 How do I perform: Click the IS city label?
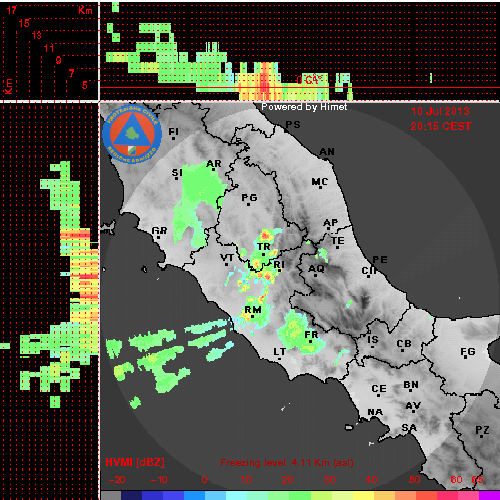(373, 340)
